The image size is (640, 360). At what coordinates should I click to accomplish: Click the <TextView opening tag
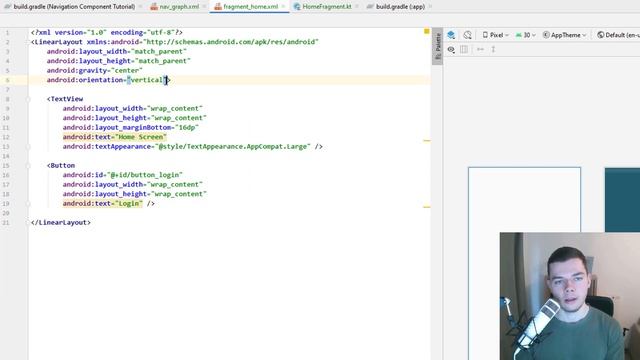65,99
